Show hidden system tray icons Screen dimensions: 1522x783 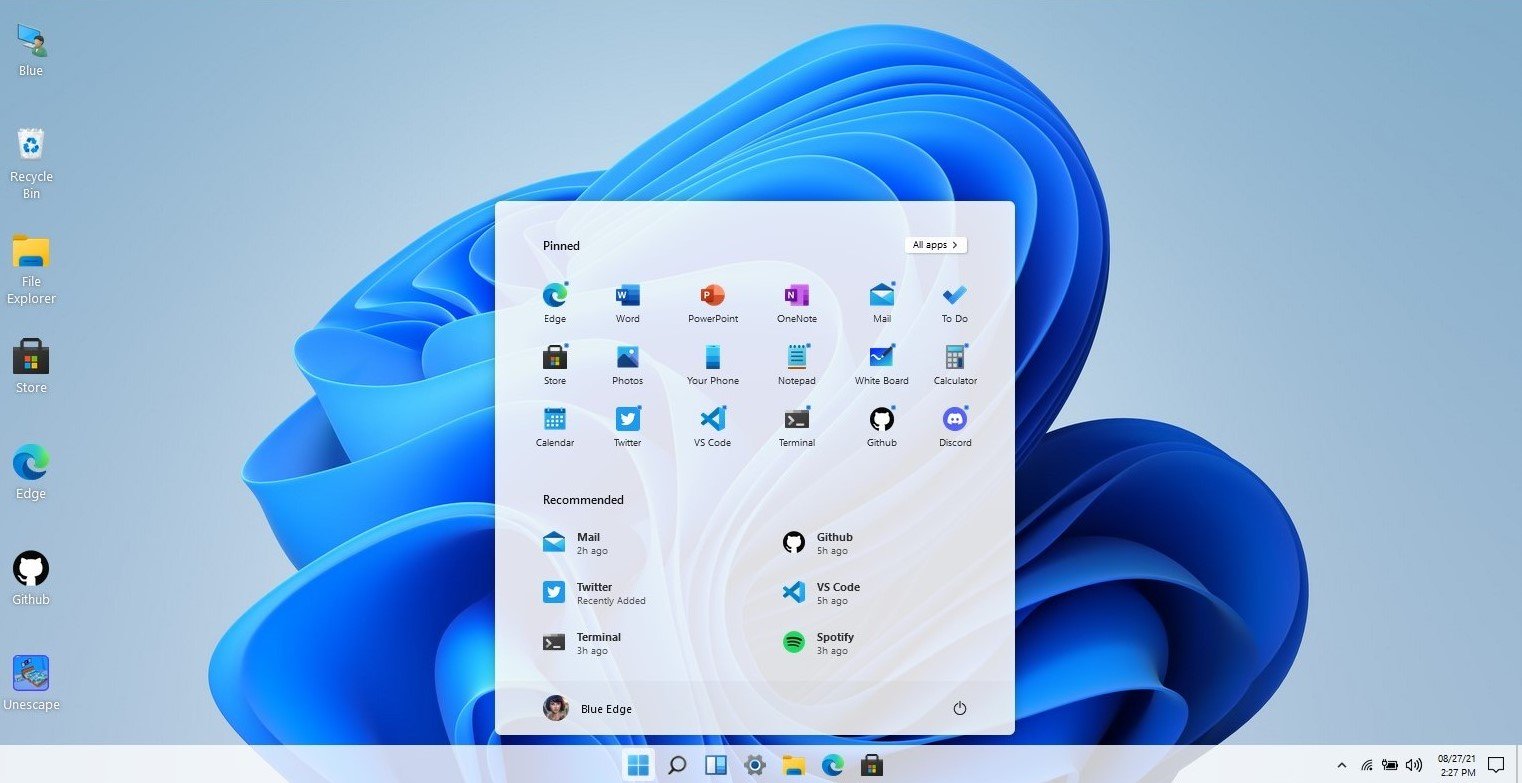pos(1342,765)
